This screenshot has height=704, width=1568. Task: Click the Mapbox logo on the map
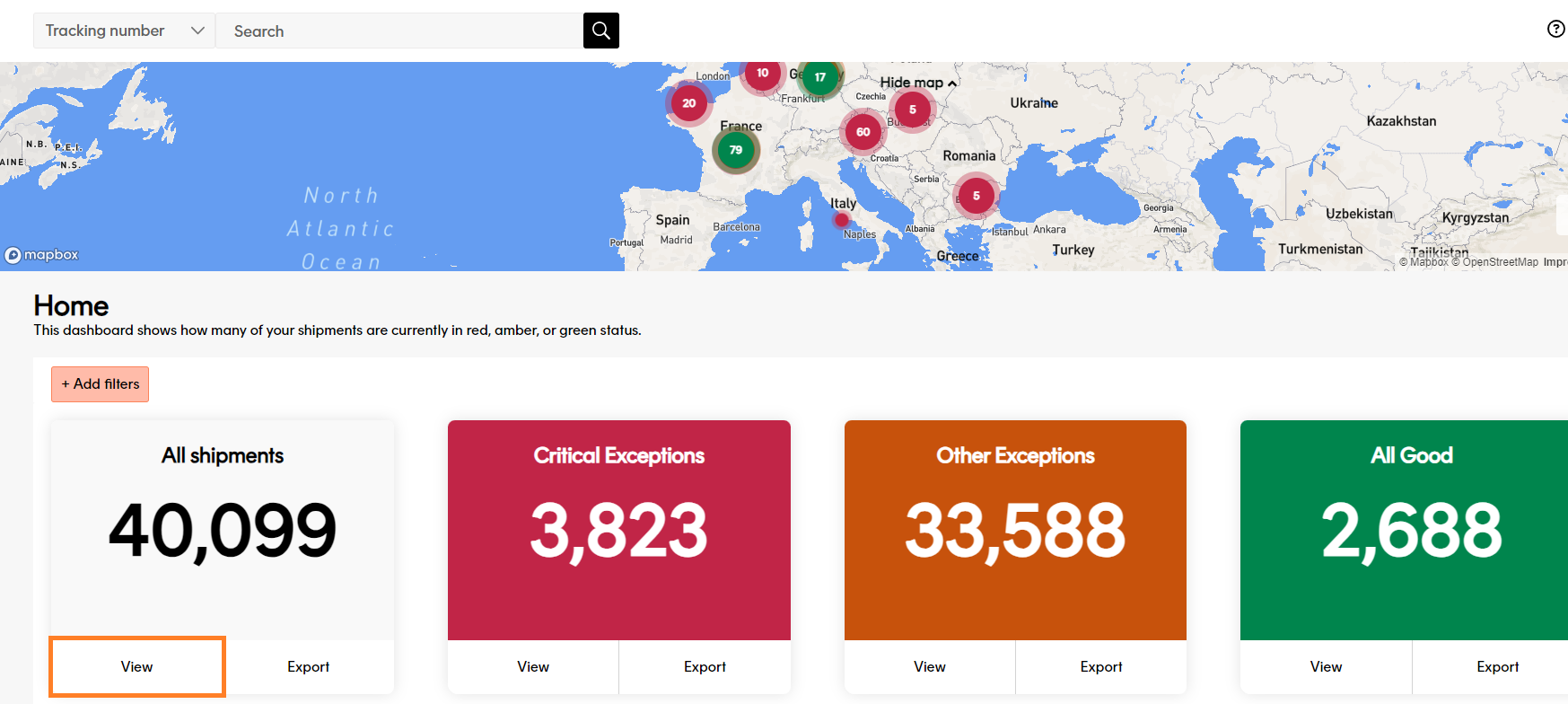(41, 255)
